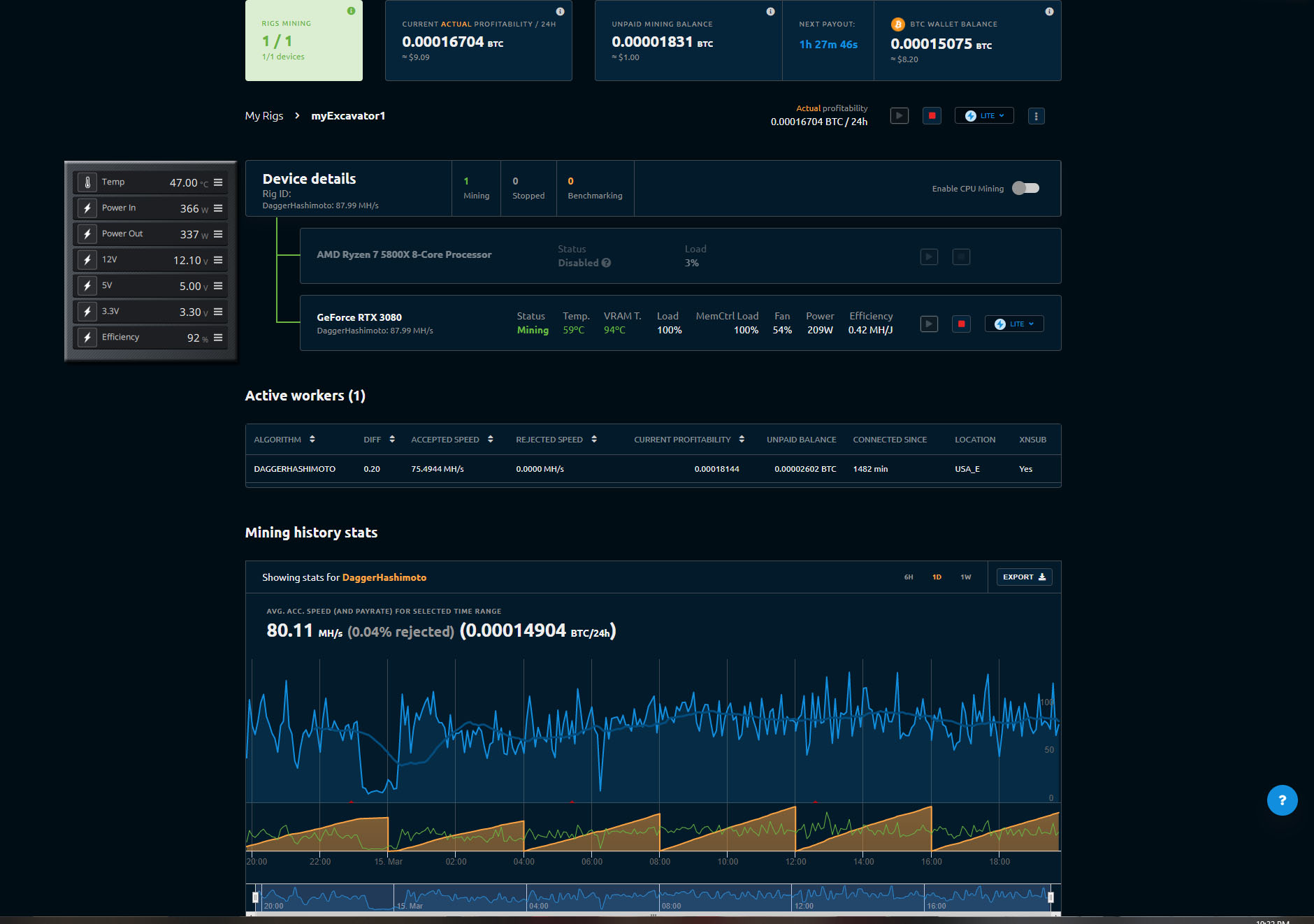
Task: Click the GeForce RTX 3080 device name
Action: click(x=359, y=317)
